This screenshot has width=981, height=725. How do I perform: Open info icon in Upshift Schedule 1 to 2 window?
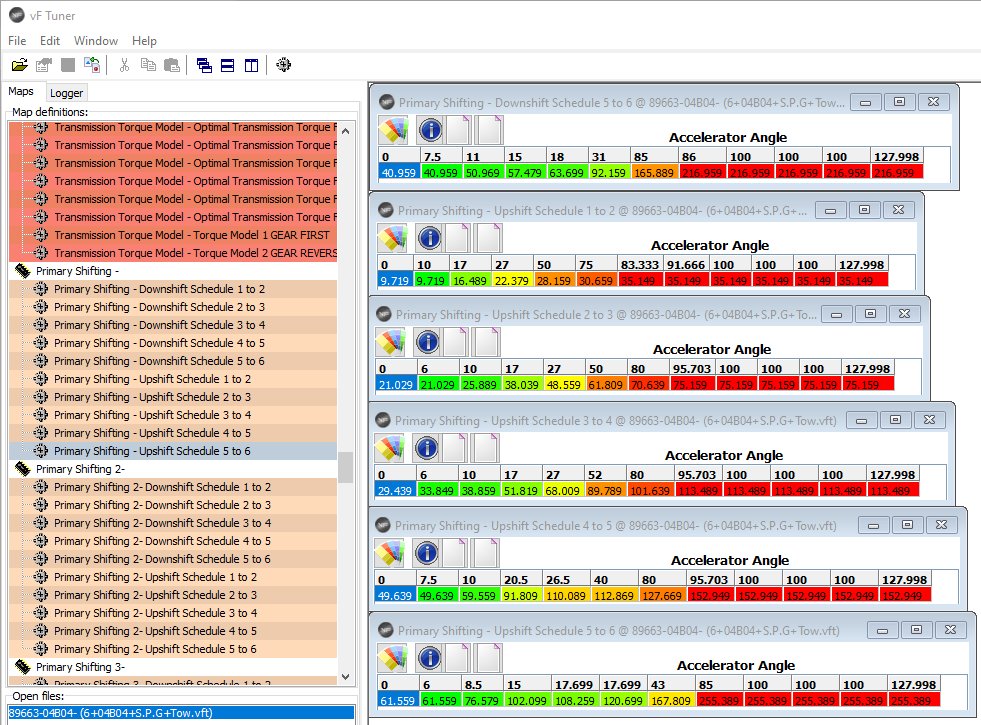coord(429,238)
